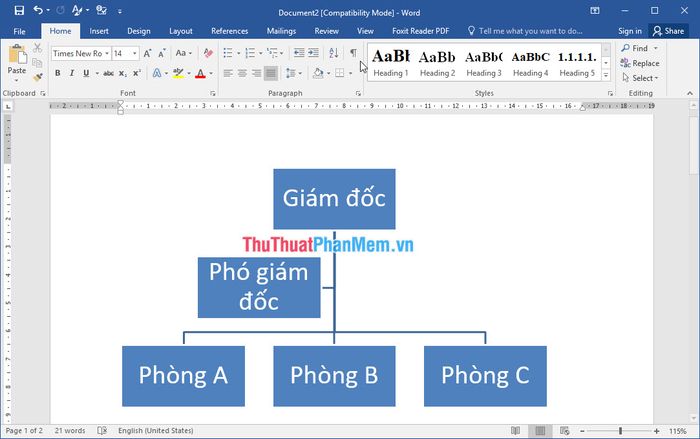Viewport: 700px width, 439px height.
Task: Click the Save icon in title bar
Action: (x=19, y=10)
